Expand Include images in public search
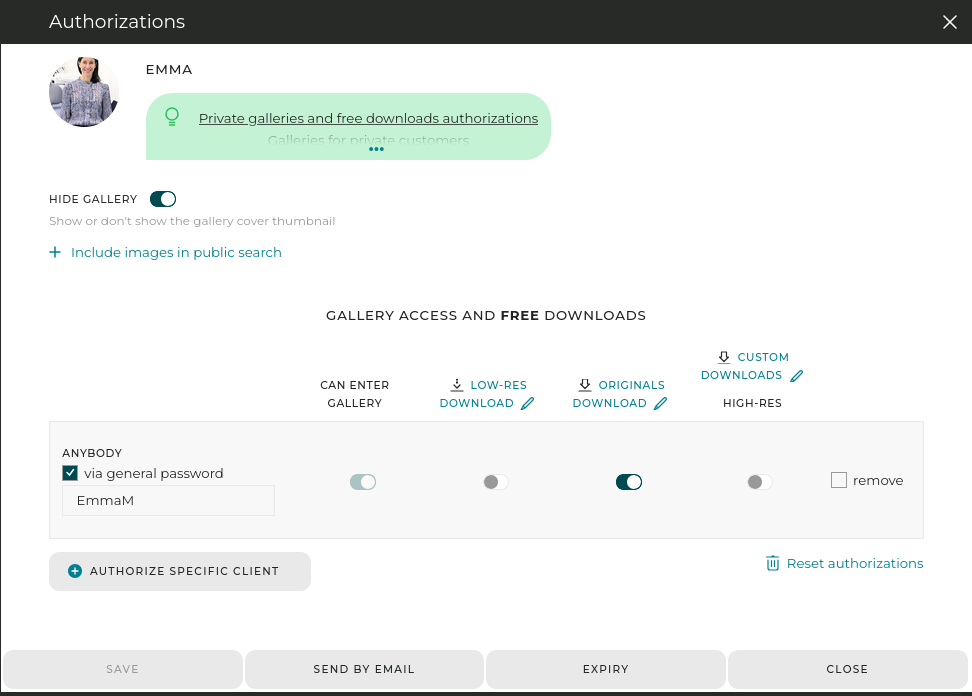 click(x=175, y=252)
